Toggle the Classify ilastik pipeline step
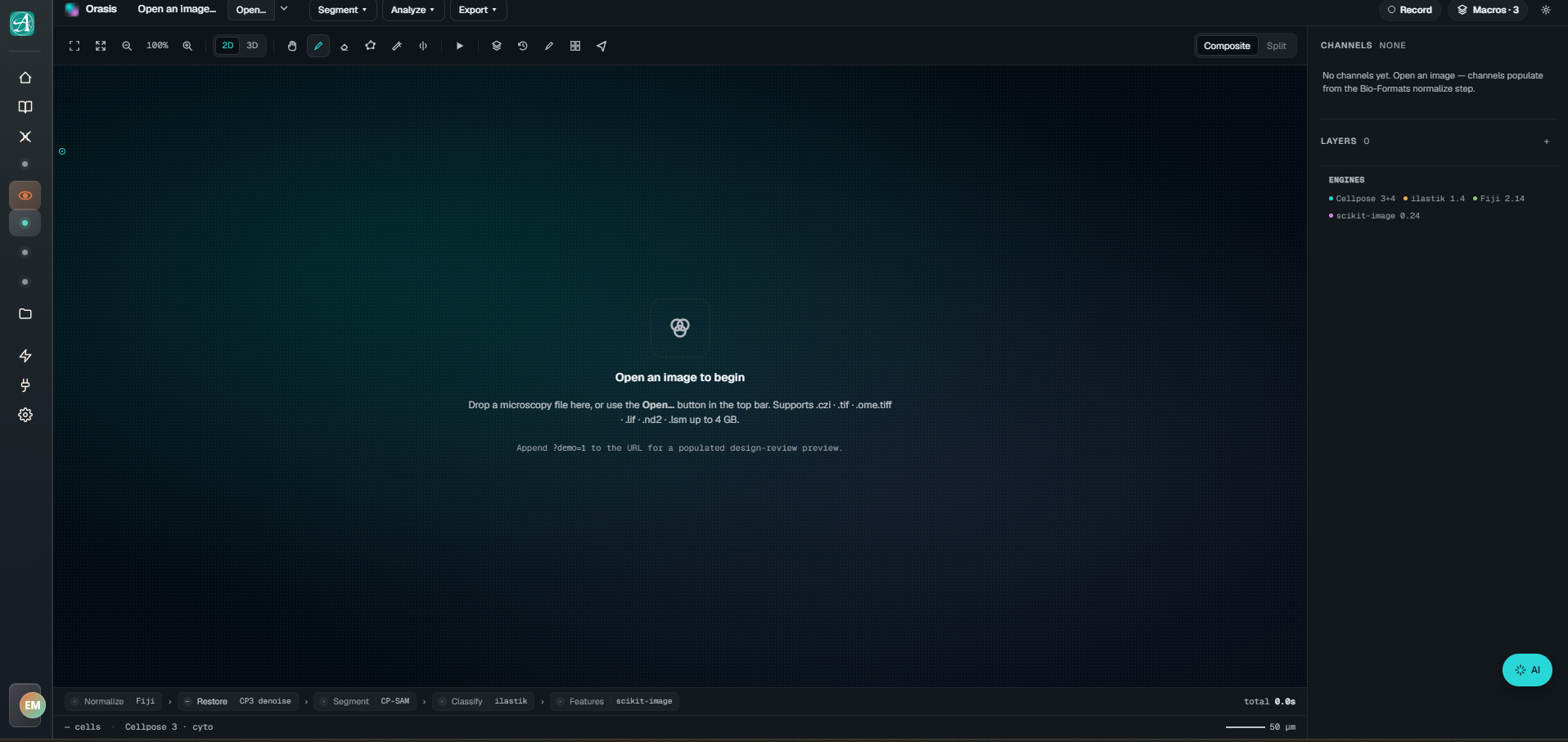Image resolution: width=1568 pixels, height=742 pixels. [x=483, y=701]
